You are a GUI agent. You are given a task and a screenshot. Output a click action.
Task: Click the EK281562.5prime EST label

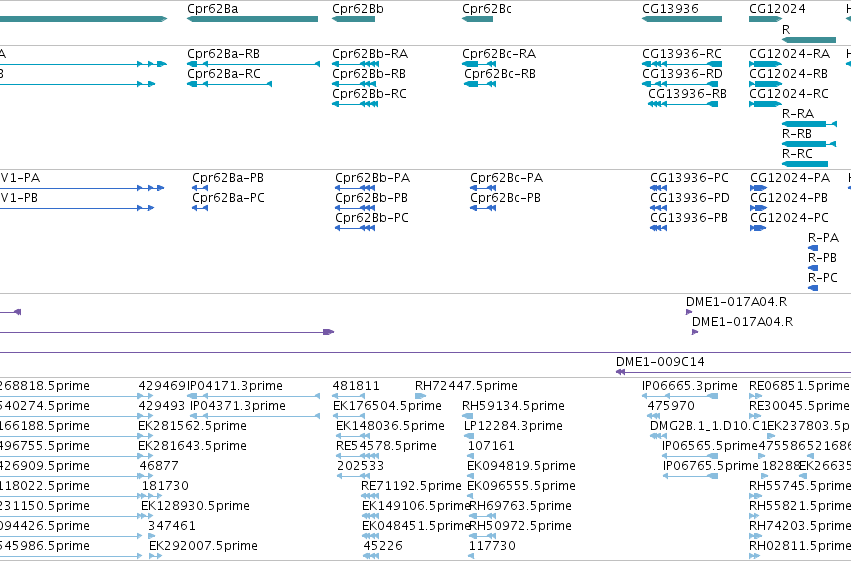click(x=192, y=426)
